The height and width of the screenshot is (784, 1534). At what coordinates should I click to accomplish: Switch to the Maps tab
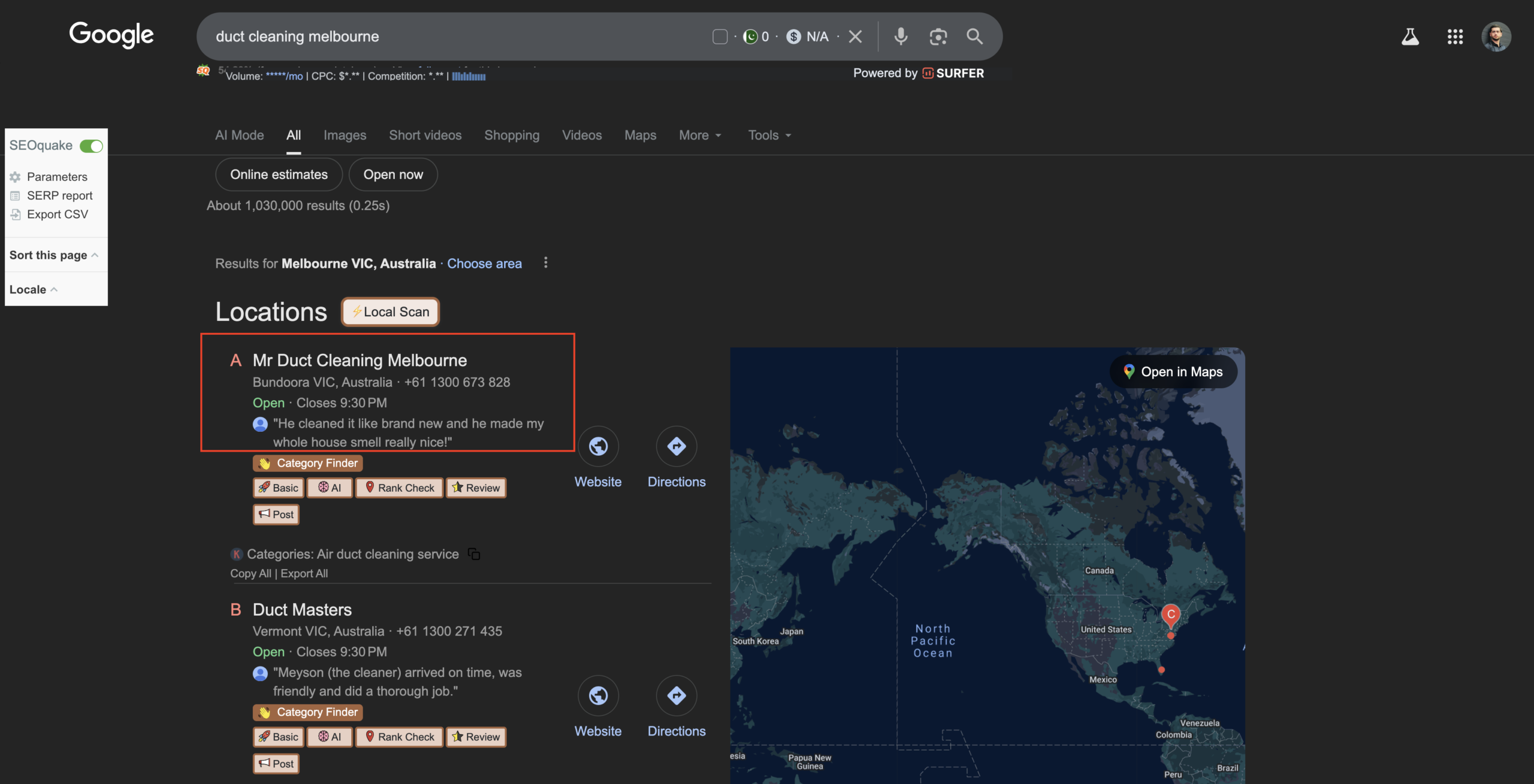[640, 135]
